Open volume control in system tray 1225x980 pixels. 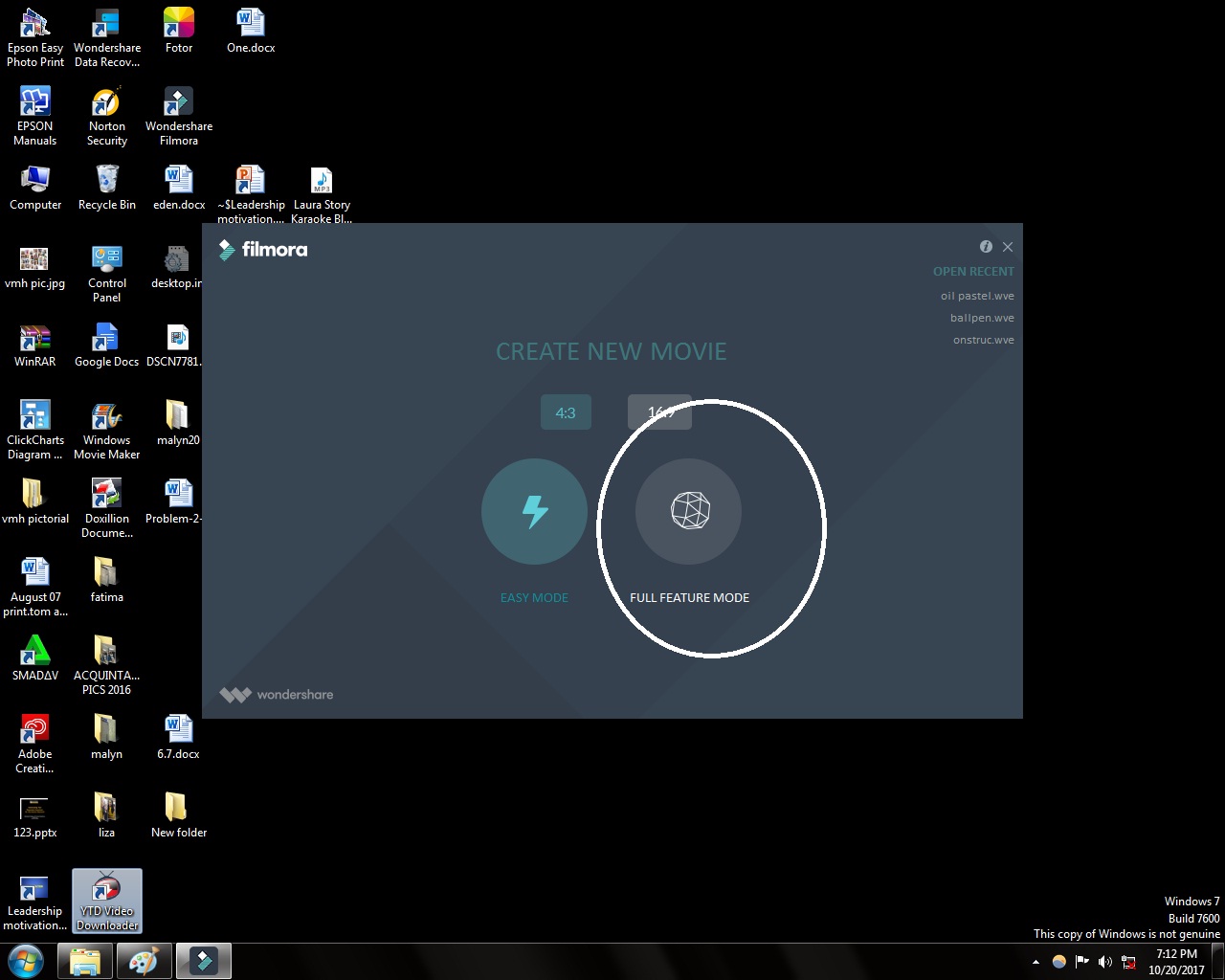[1105, 962]
